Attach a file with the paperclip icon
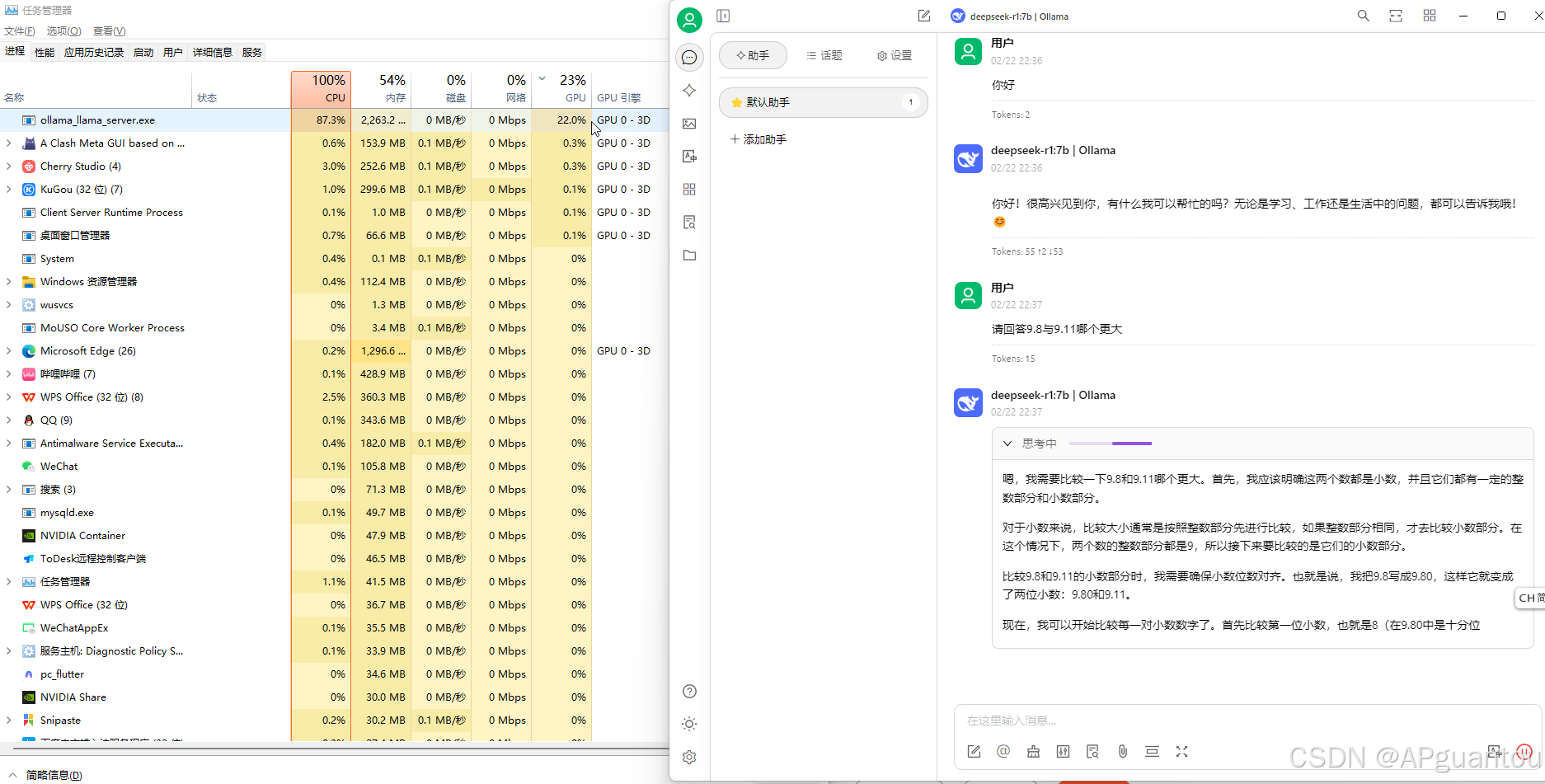The height and width of the screenshot is (784, 1545). (x=1122, y=751)
